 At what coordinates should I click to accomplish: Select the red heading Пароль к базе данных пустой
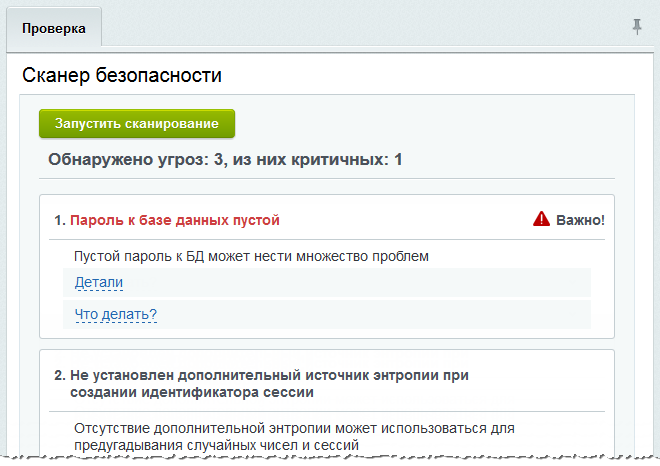point(175,220)
